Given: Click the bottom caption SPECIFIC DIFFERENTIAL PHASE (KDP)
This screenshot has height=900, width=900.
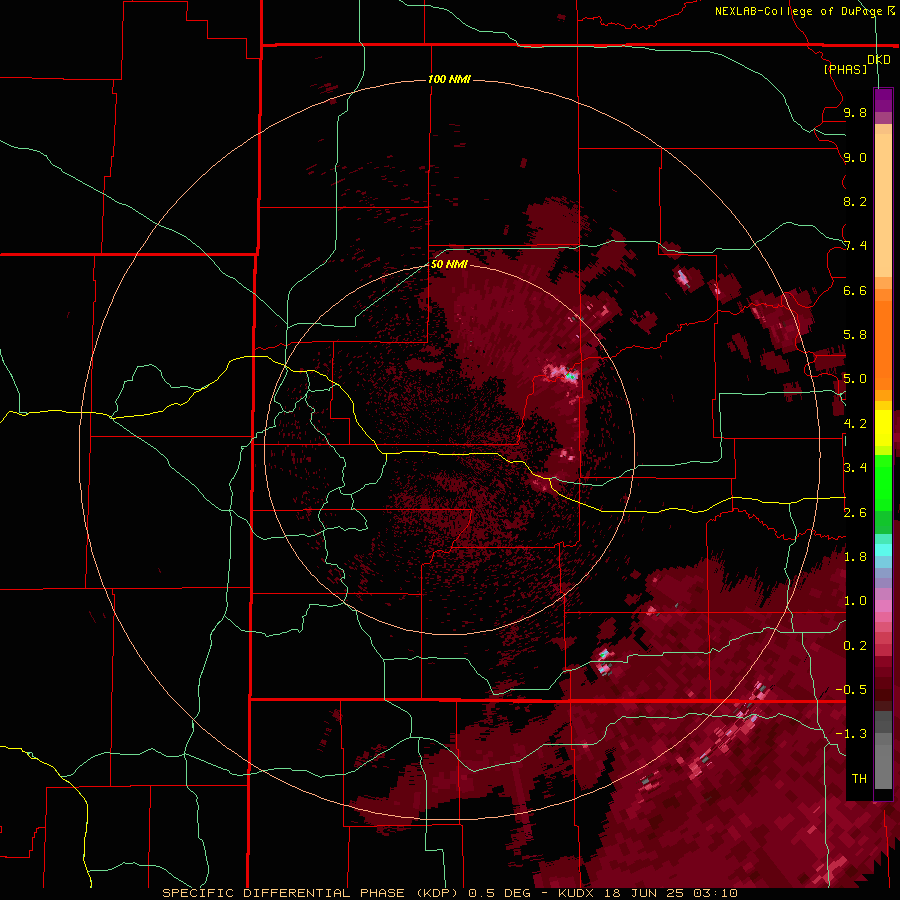Looking at the screenshot, I should [x=310, y=893].
